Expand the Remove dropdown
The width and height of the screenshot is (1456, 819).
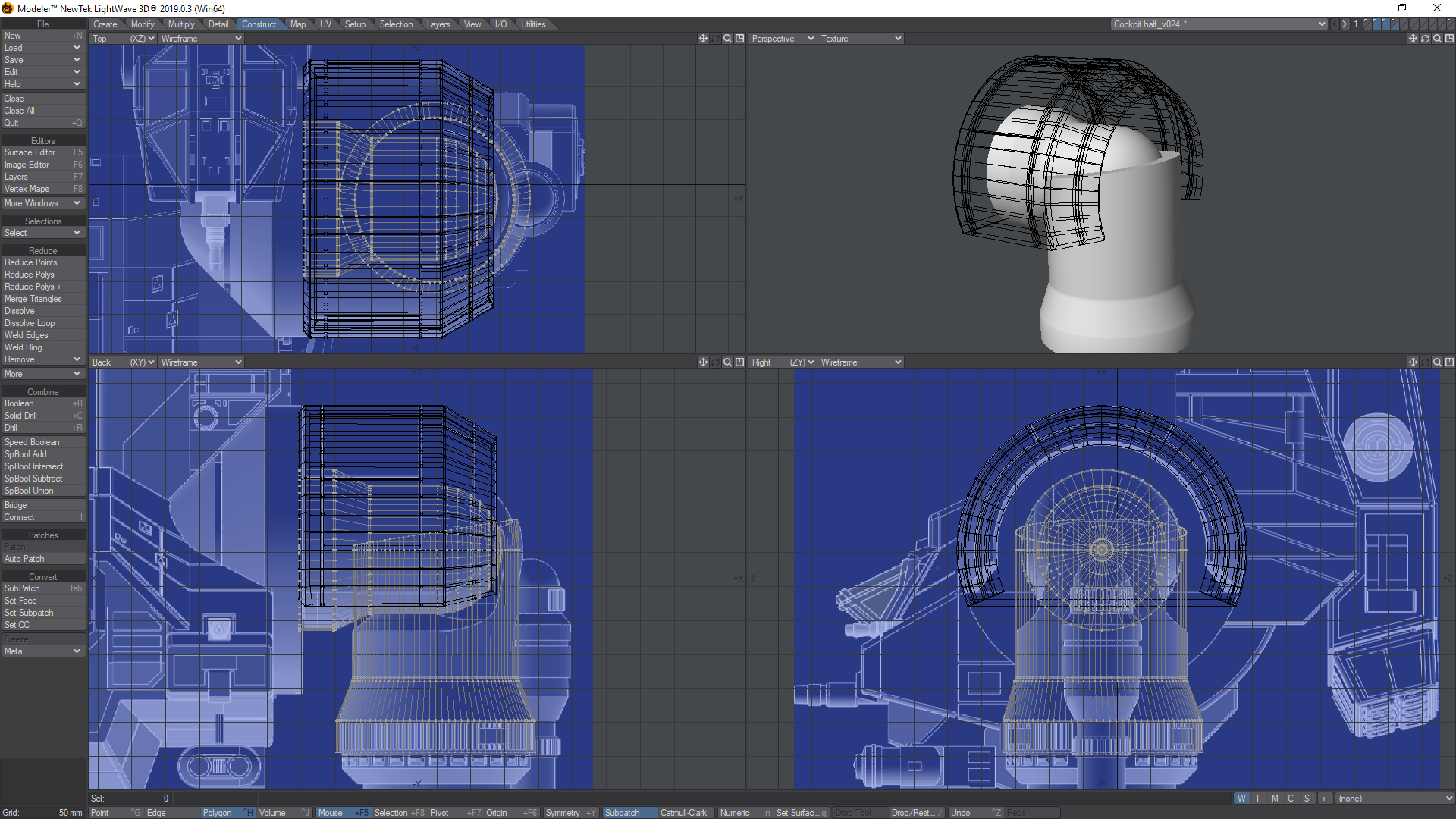coord(42,359)
